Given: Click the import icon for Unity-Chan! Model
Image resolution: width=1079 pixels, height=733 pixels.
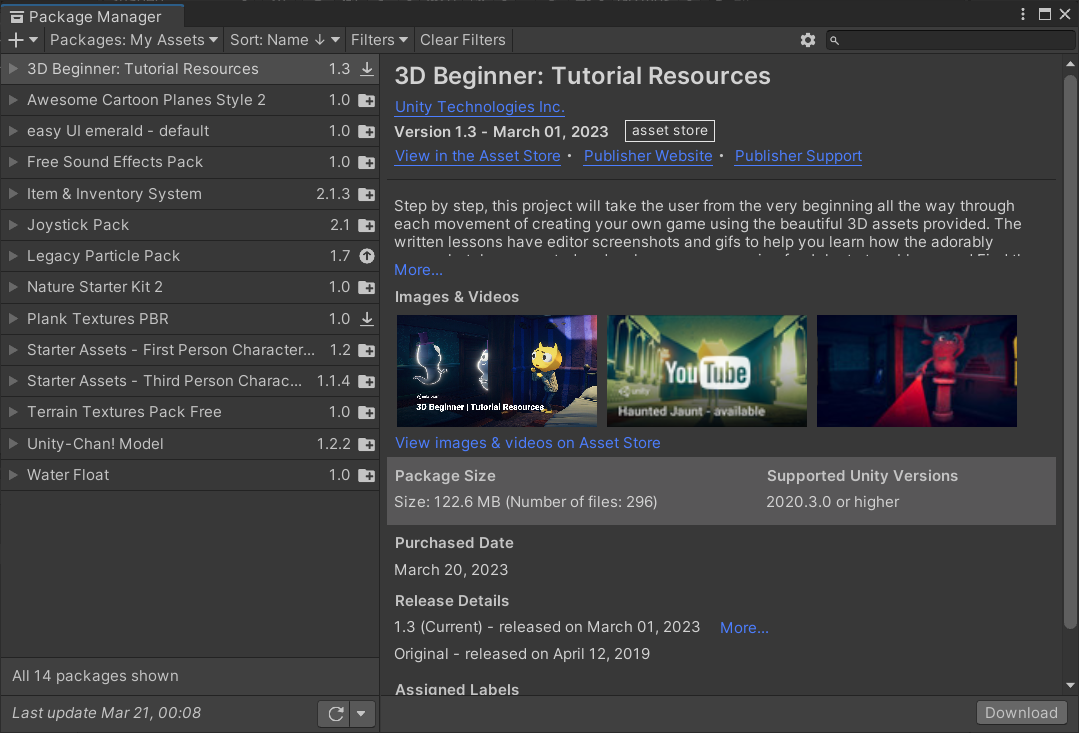Looking at the screenshot, I should pyautogui.click(x=367, y=445).
